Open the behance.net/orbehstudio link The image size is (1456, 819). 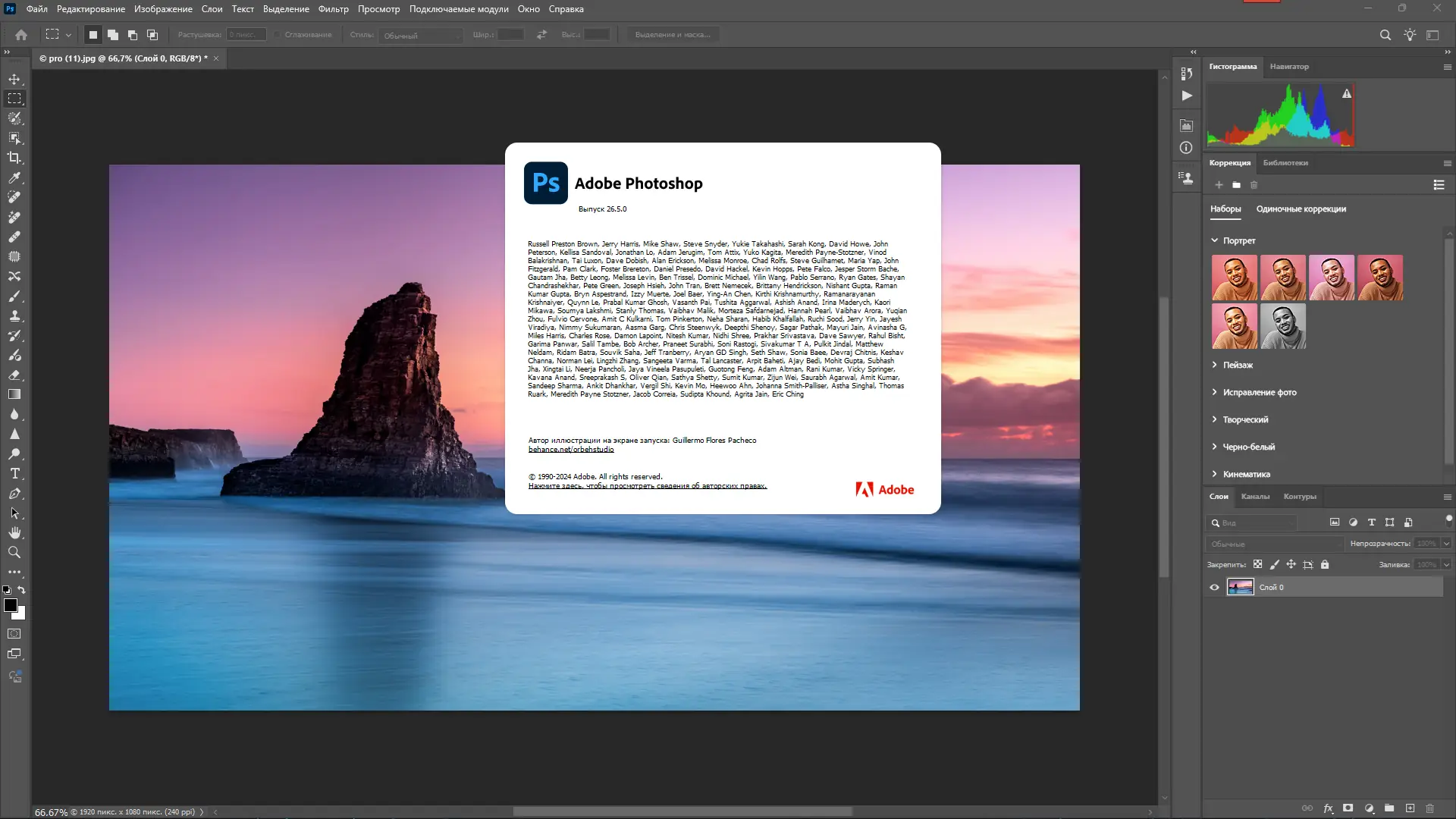[571, 450]
